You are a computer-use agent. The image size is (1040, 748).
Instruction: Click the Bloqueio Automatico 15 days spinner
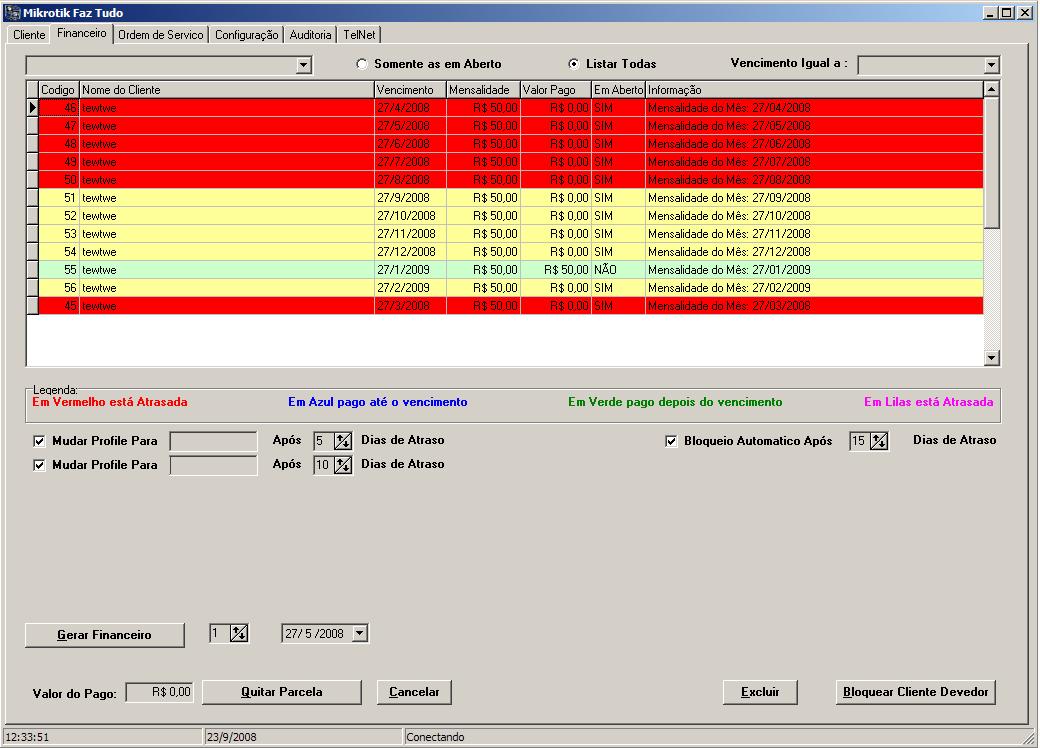pos(879,441)
